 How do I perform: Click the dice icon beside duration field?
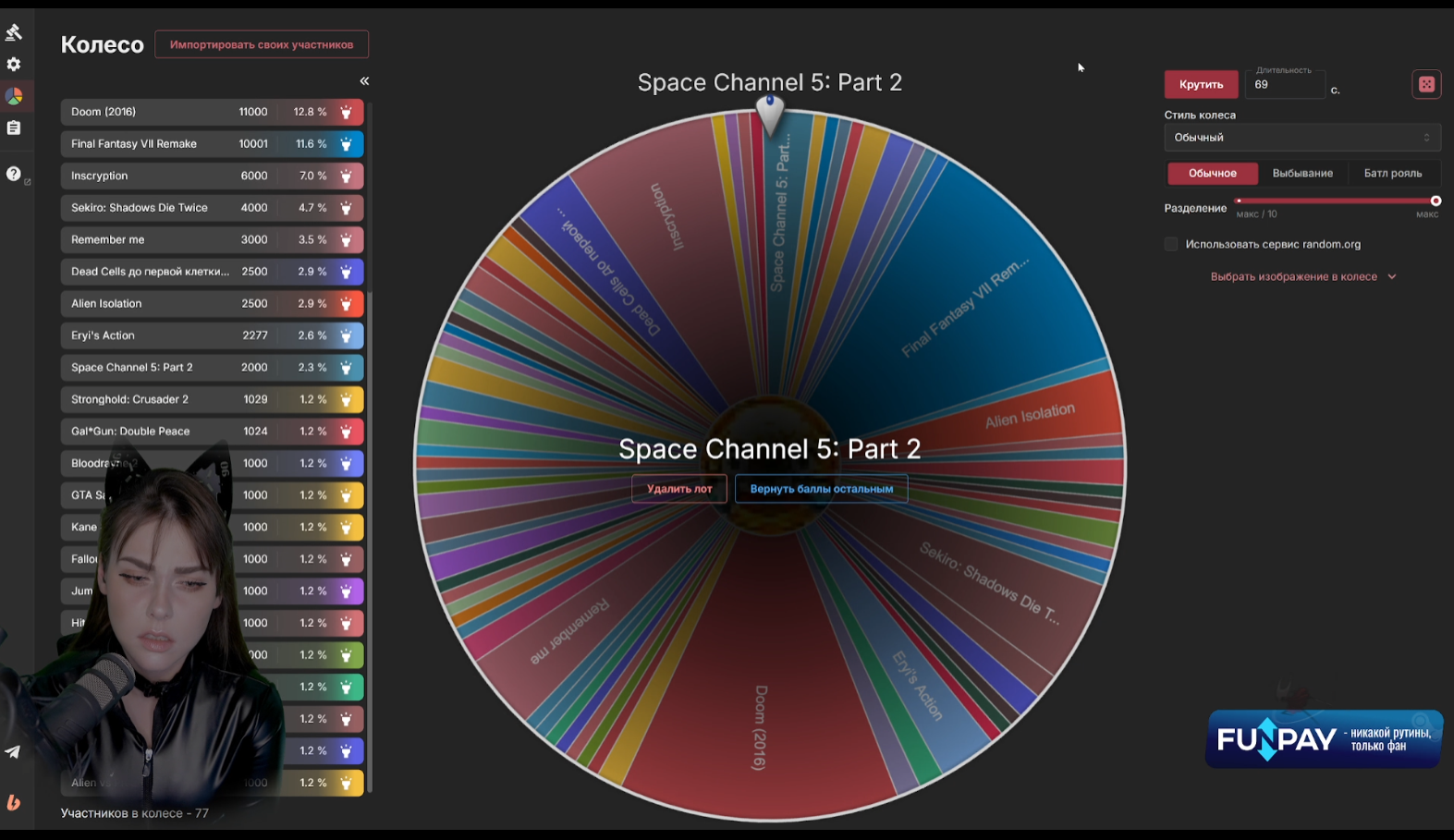click(1426, 84)
